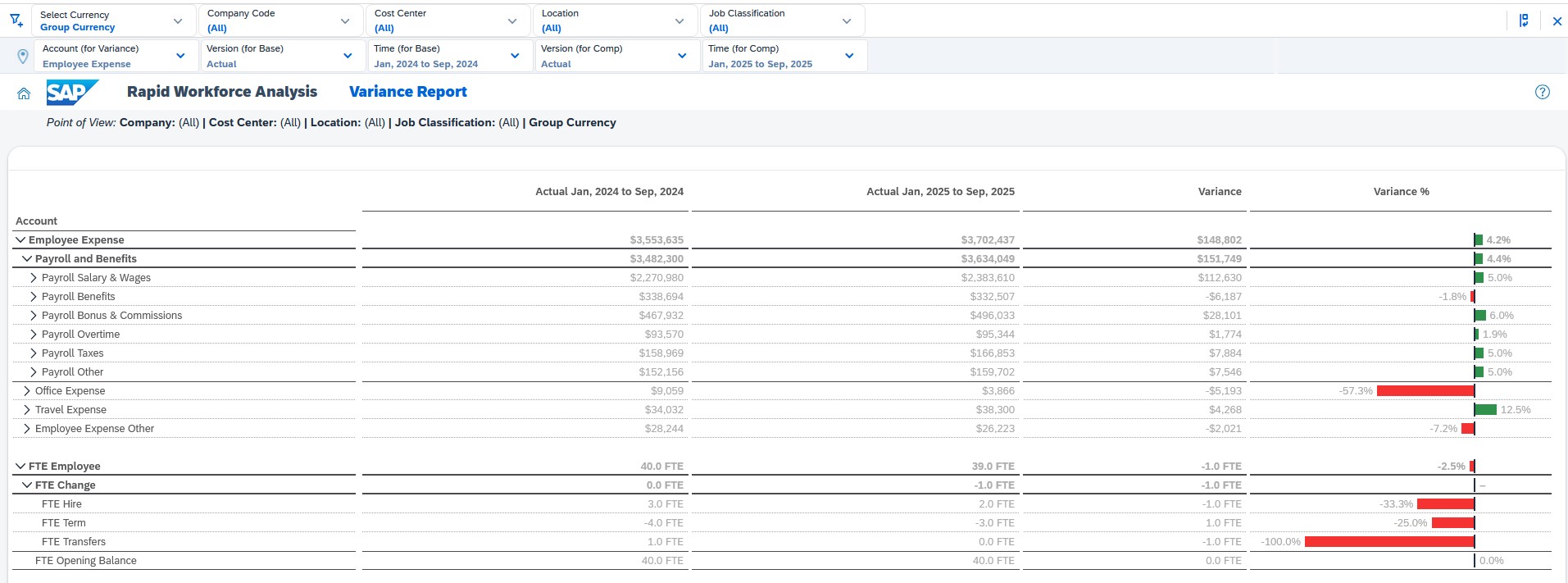Image resolution: width=1568 pixels, height=583 pixels.
Task: Click the SAP logo
Action: [71, 93]
